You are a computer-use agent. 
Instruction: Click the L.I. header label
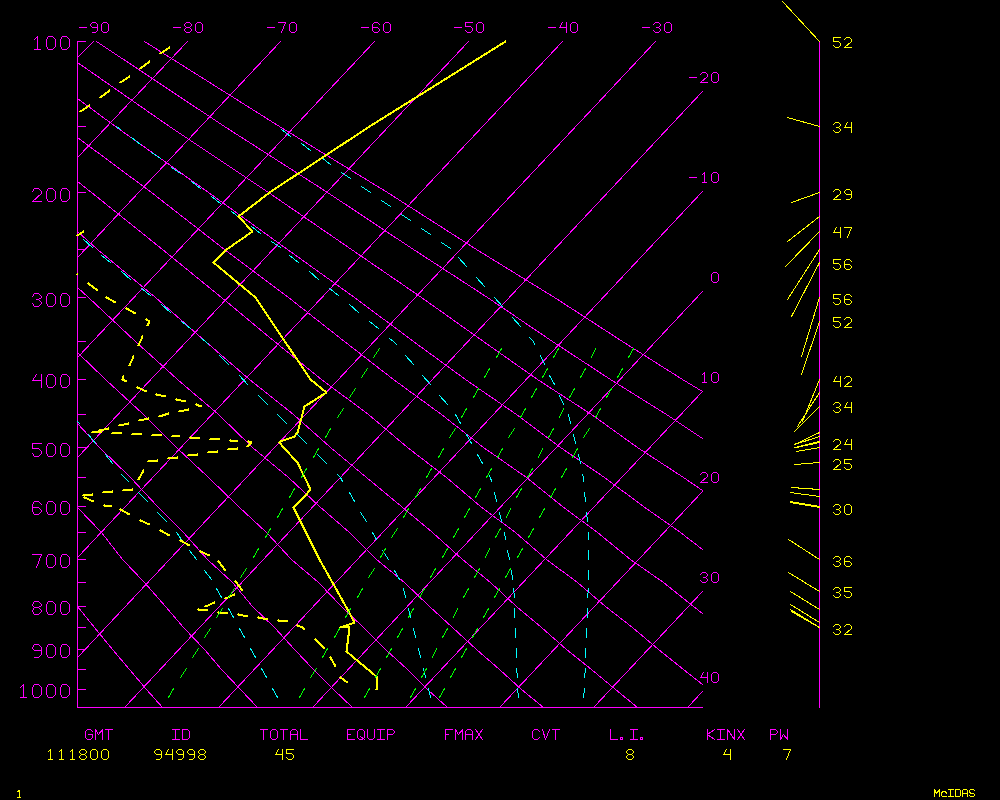(x=627, y=735)
